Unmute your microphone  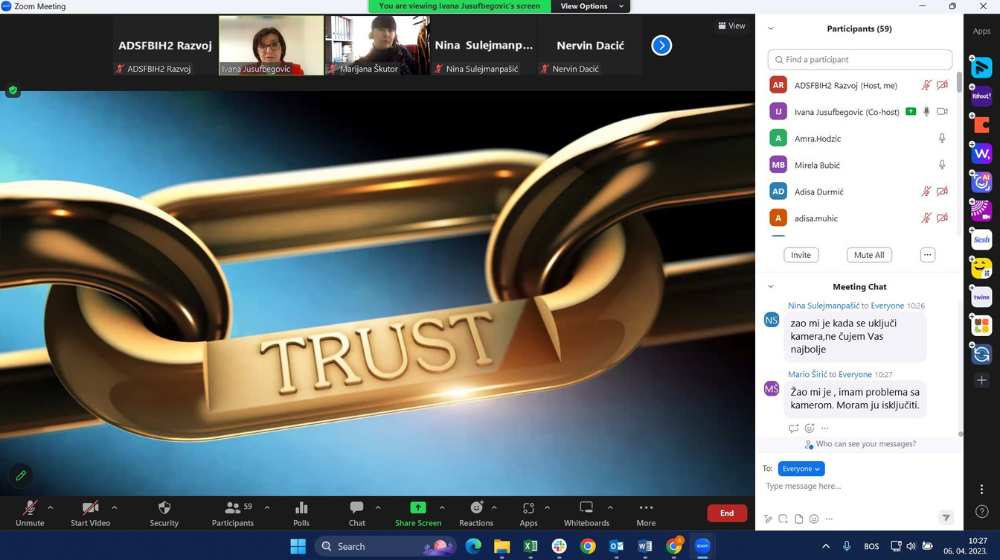pos(29,513)
